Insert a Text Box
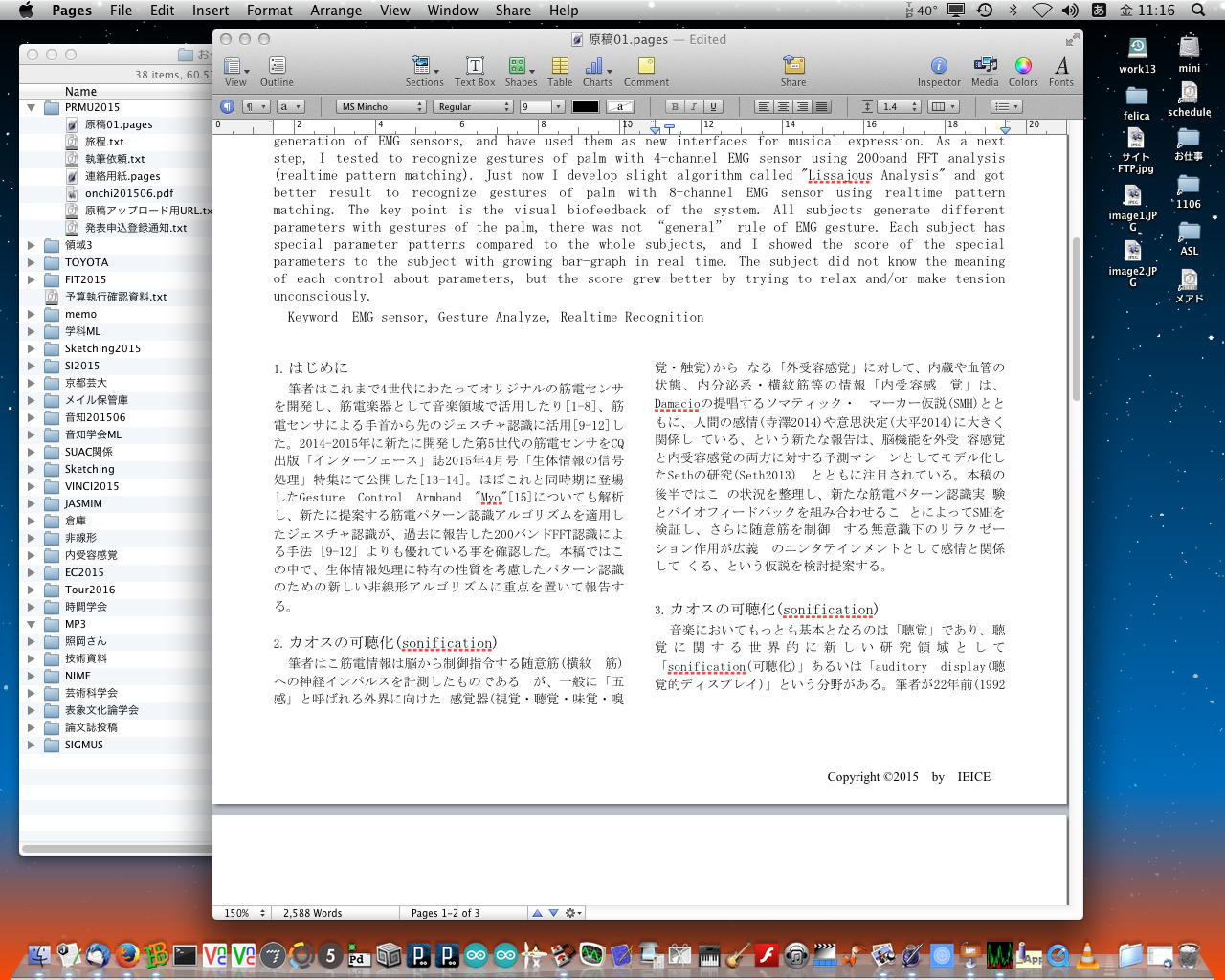The width and height of the screenshot is (1225, 980). tap(474, 71)
